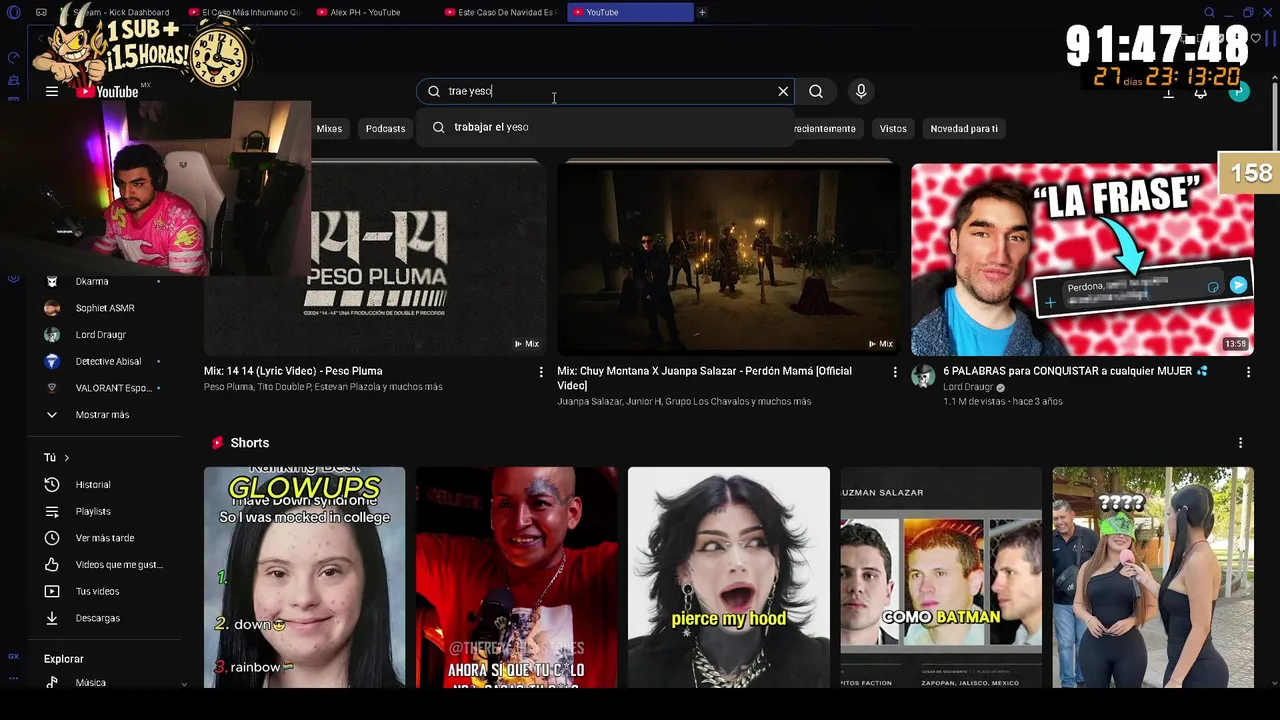The image size is (1280, 720).
Task: Open the 'pierce my hood' Short
Action: (729, 577)
